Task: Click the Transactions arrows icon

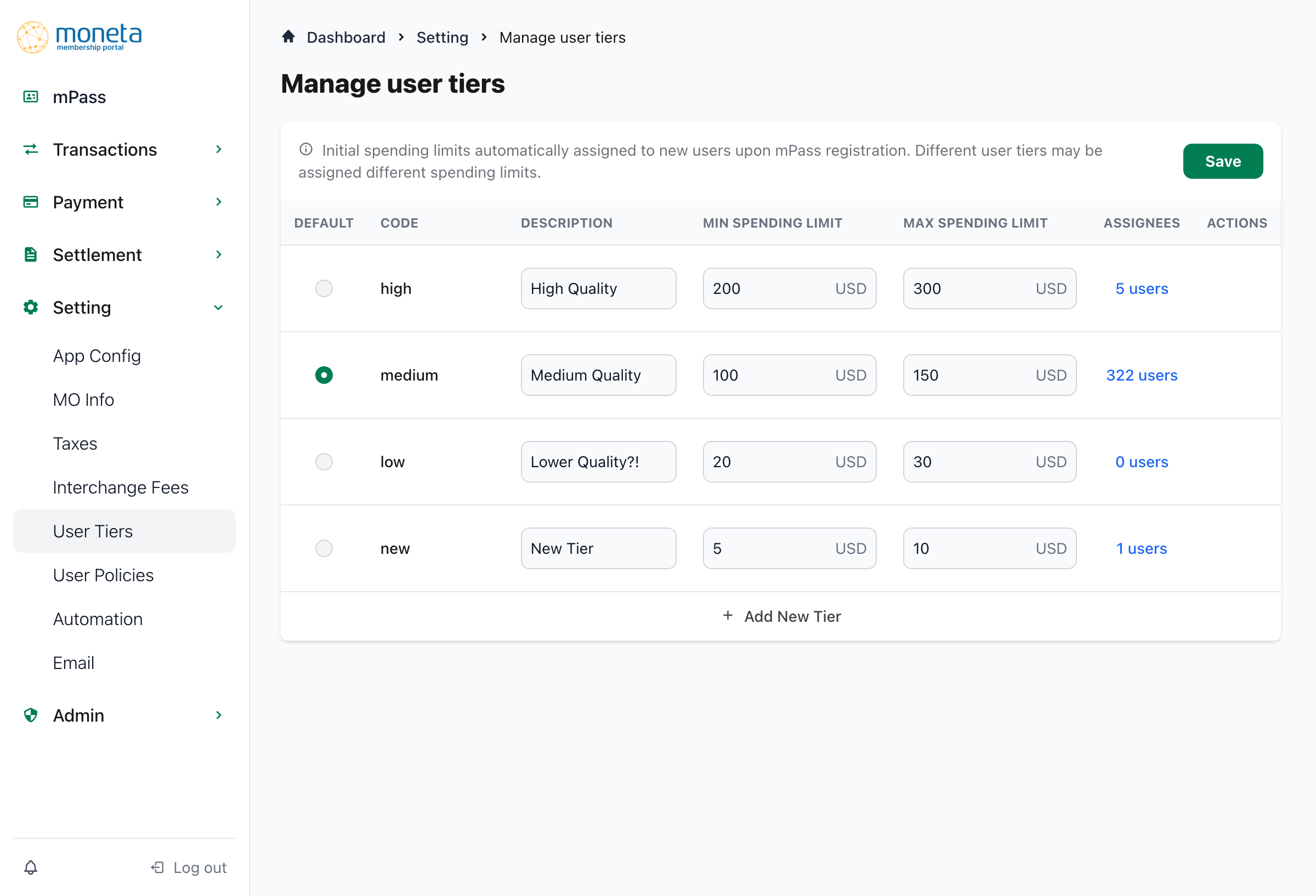Action: point(31,149)
